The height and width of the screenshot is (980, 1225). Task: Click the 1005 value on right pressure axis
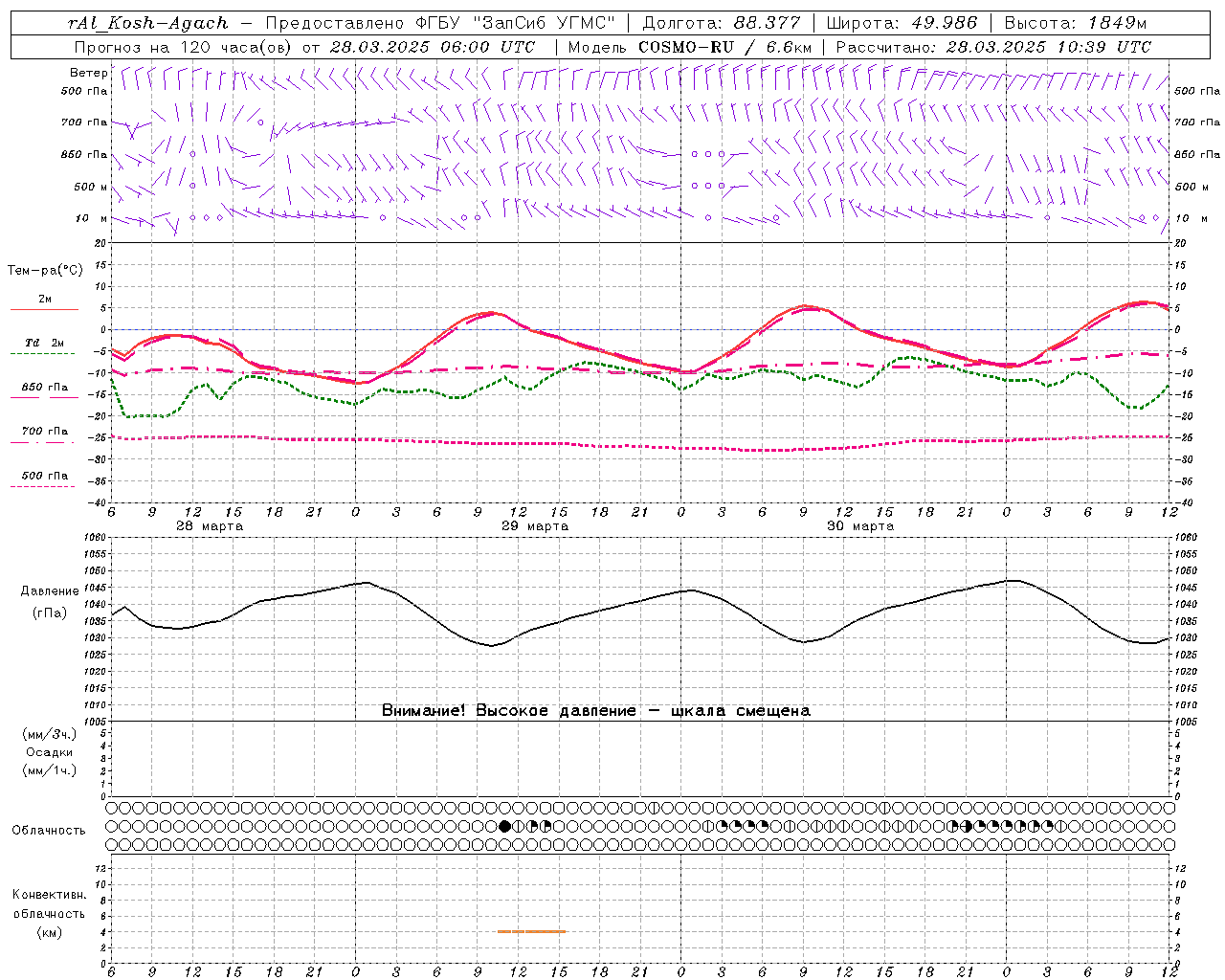(x=1186, y=721)
